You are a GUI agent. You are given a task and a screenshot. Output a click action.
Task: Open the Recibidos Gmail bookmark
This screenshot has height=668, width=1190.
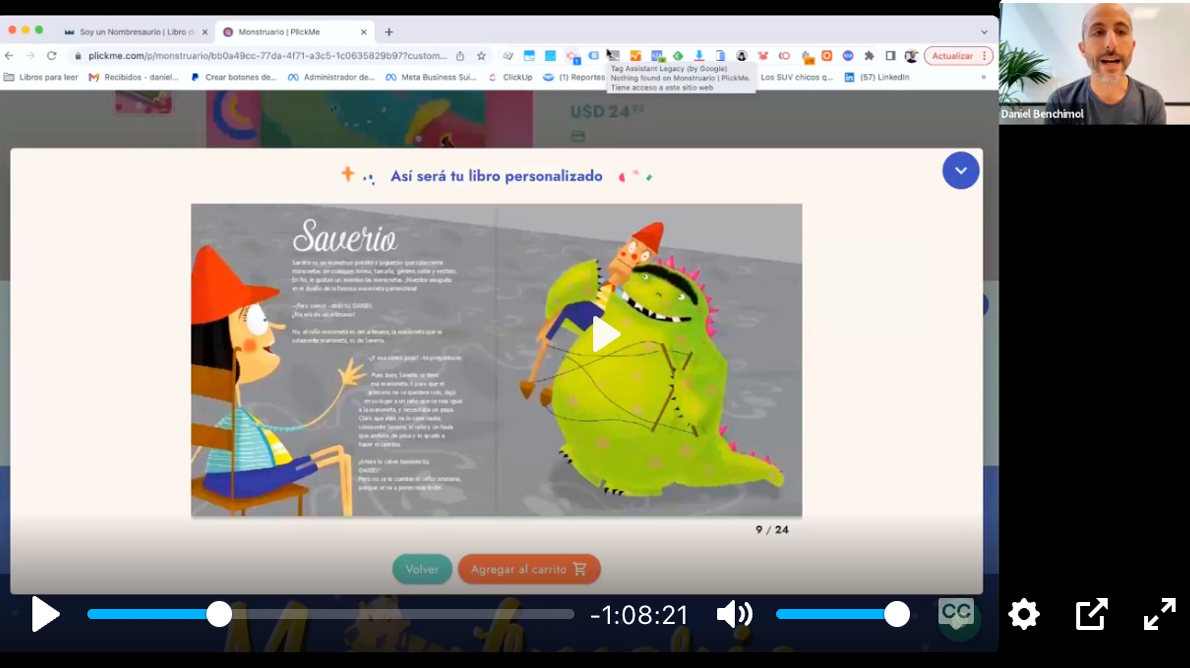pos(134,77)
